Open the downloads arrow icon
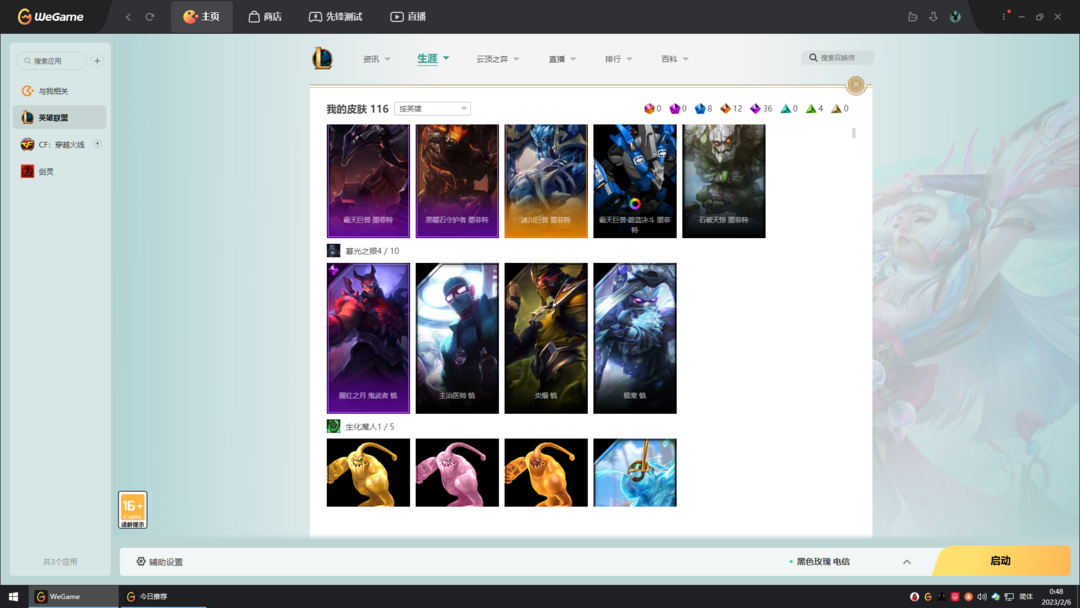 (933, 17)
